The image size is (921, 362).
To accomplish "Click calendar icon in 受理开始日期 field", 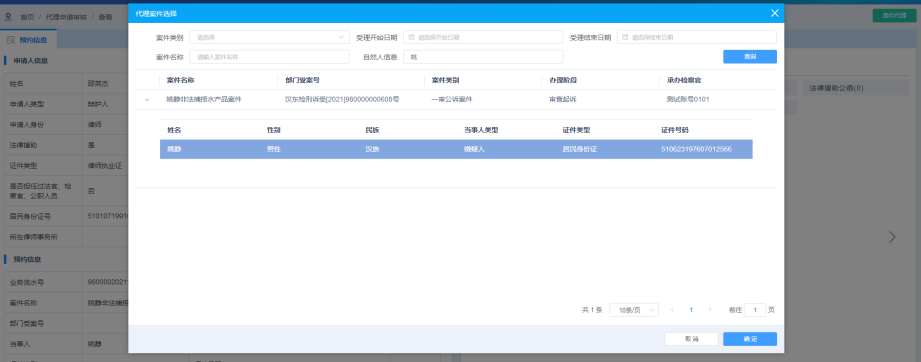I will point(412,37).
